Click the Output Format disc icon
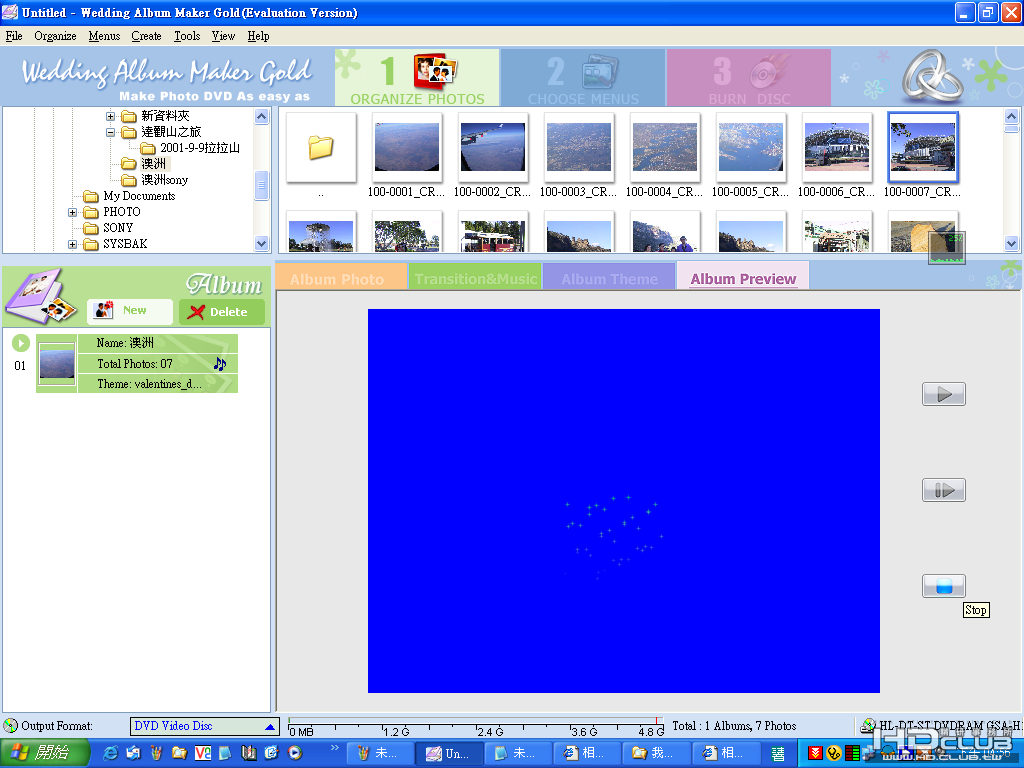The image size is (1024, 768). 10,726
